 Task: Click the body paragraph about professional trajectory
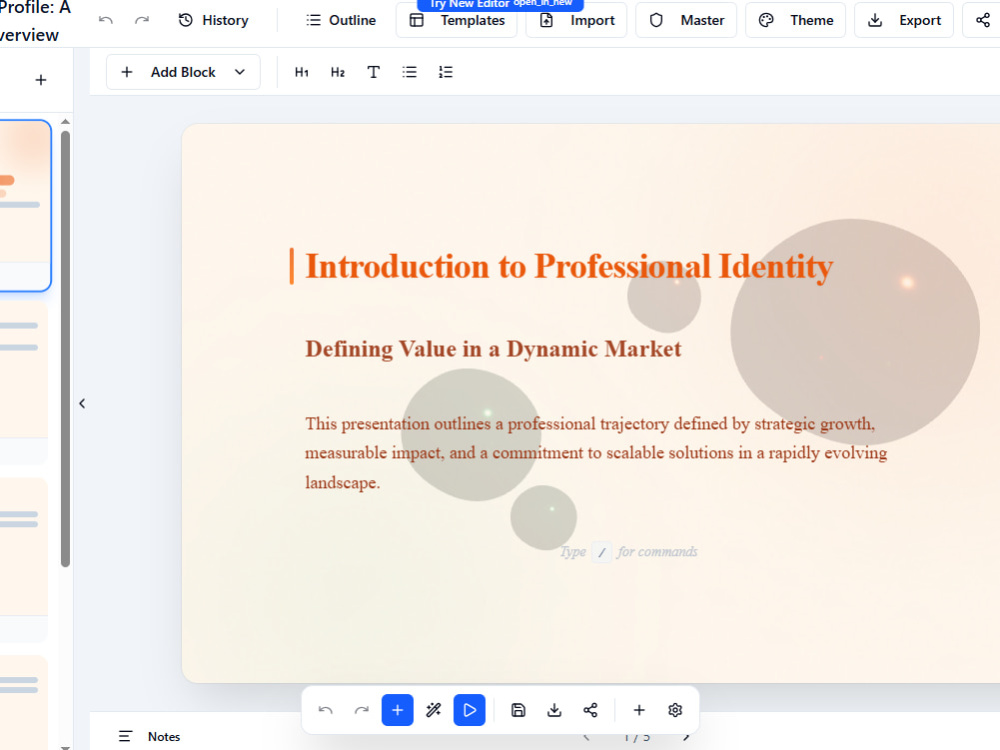click(596, 453)
